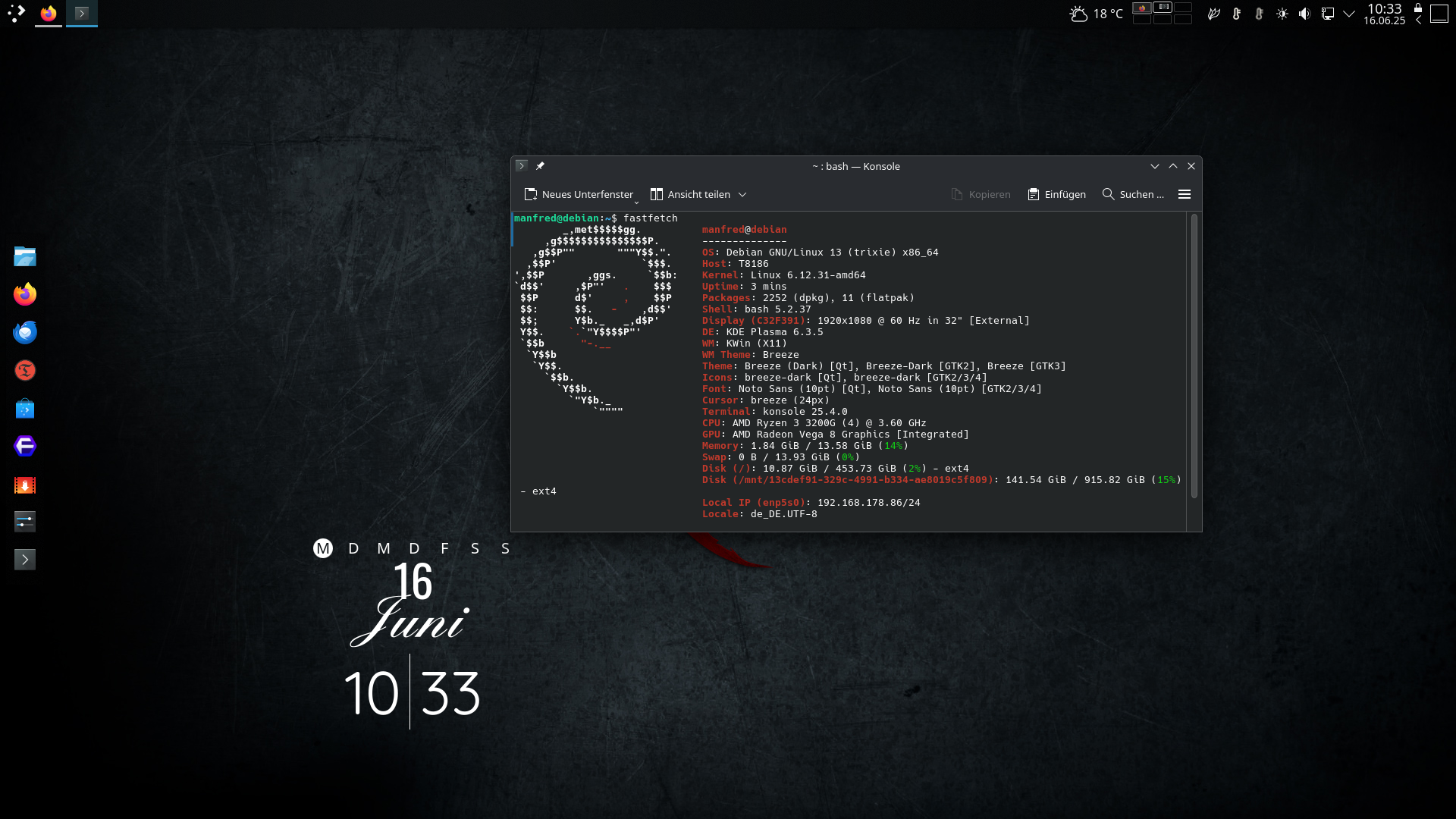Open Discover software store from the dock
Screen dimensions: 1456x819
pyautogui.click(x=25, y=409)
